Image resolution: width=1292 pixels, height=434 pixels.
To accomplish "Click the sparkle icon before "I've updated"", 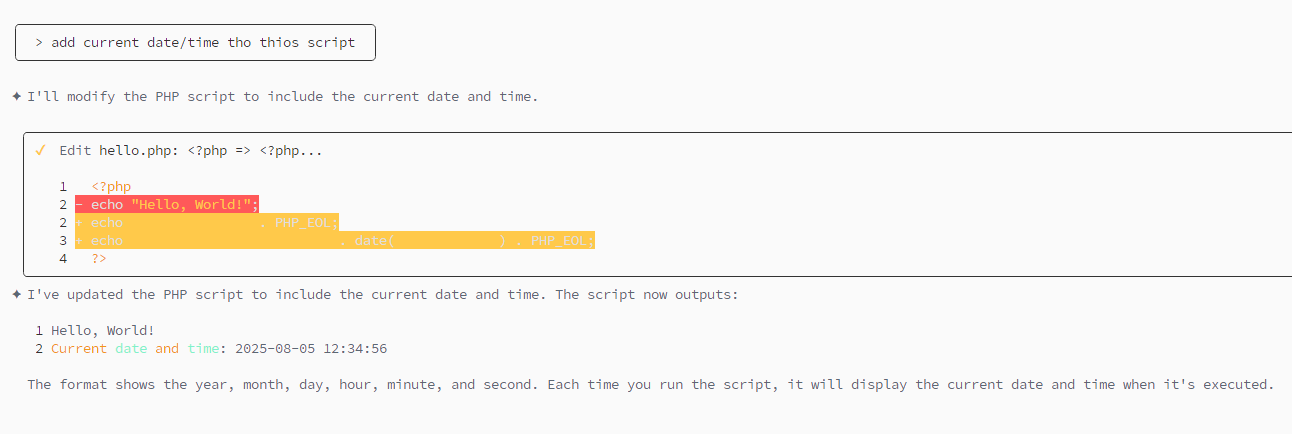I will 17,295.
